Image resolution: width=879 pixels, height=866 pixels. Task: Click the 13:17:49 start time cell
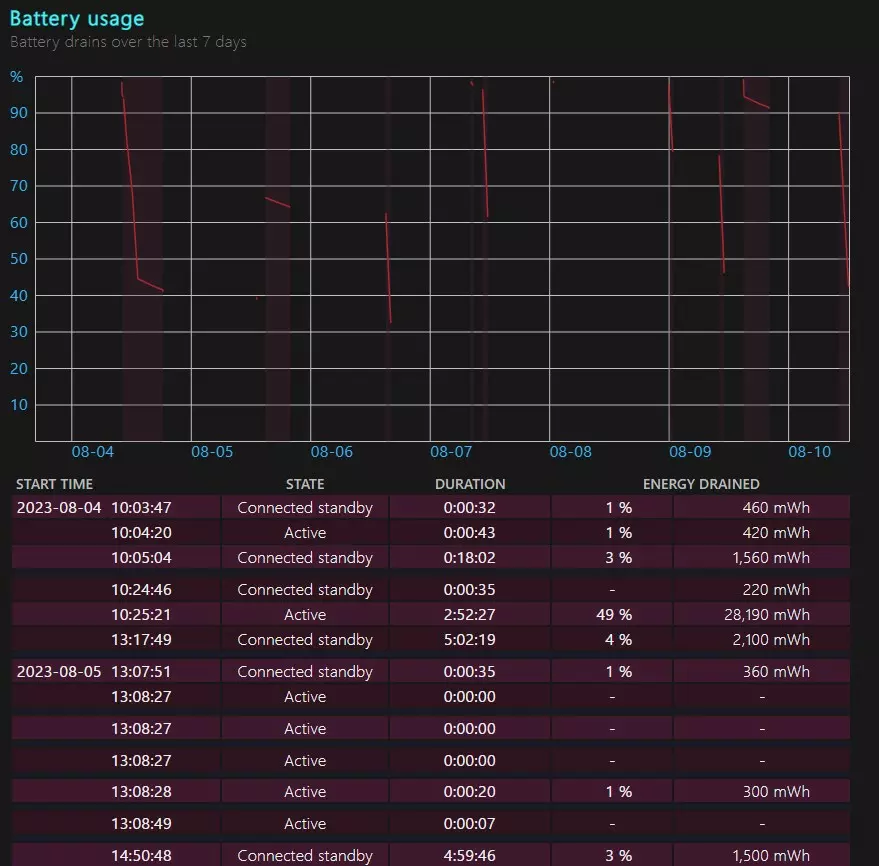pos(141,640)
